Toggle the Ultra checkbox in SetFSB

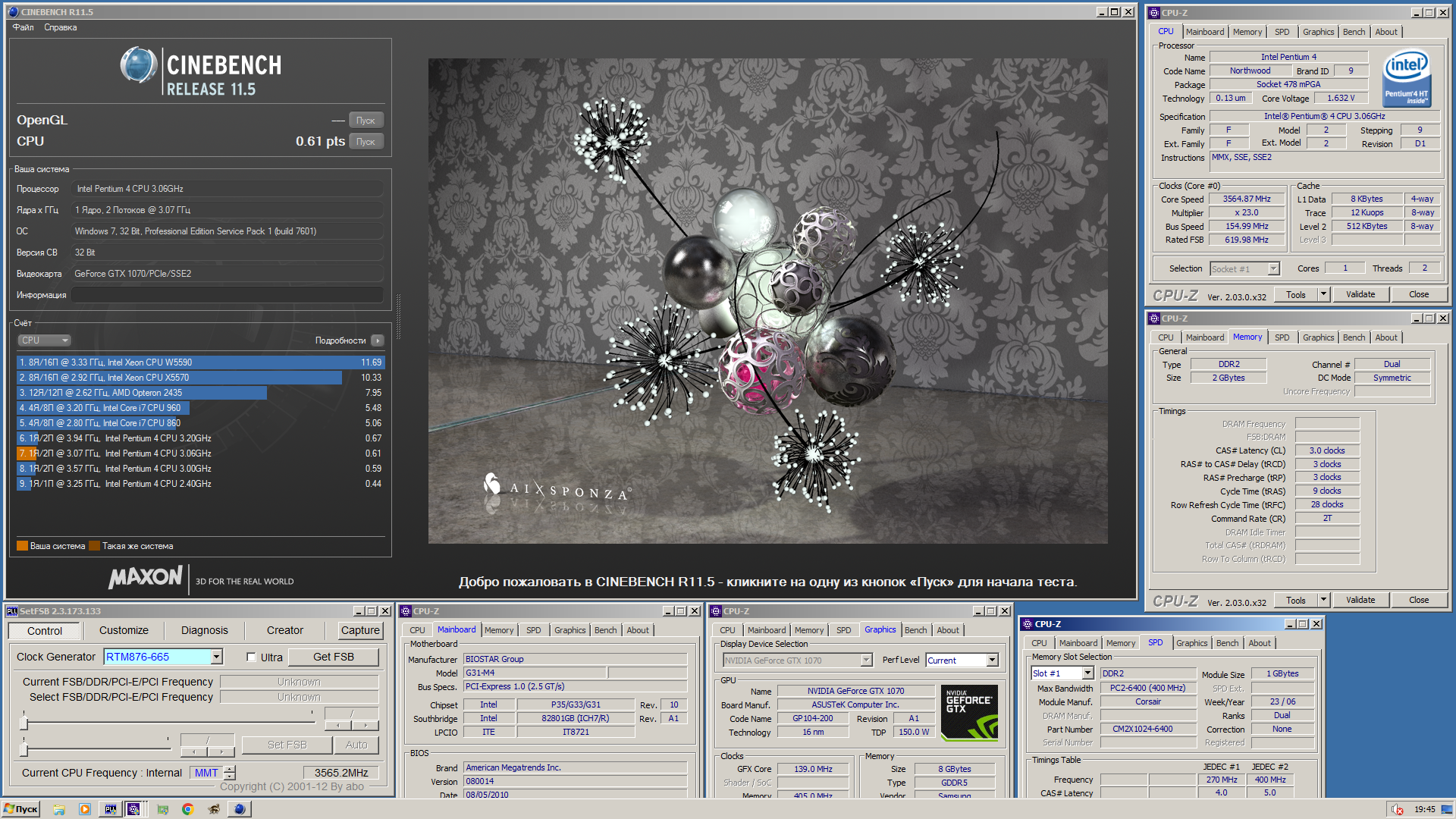coord(251,657)
